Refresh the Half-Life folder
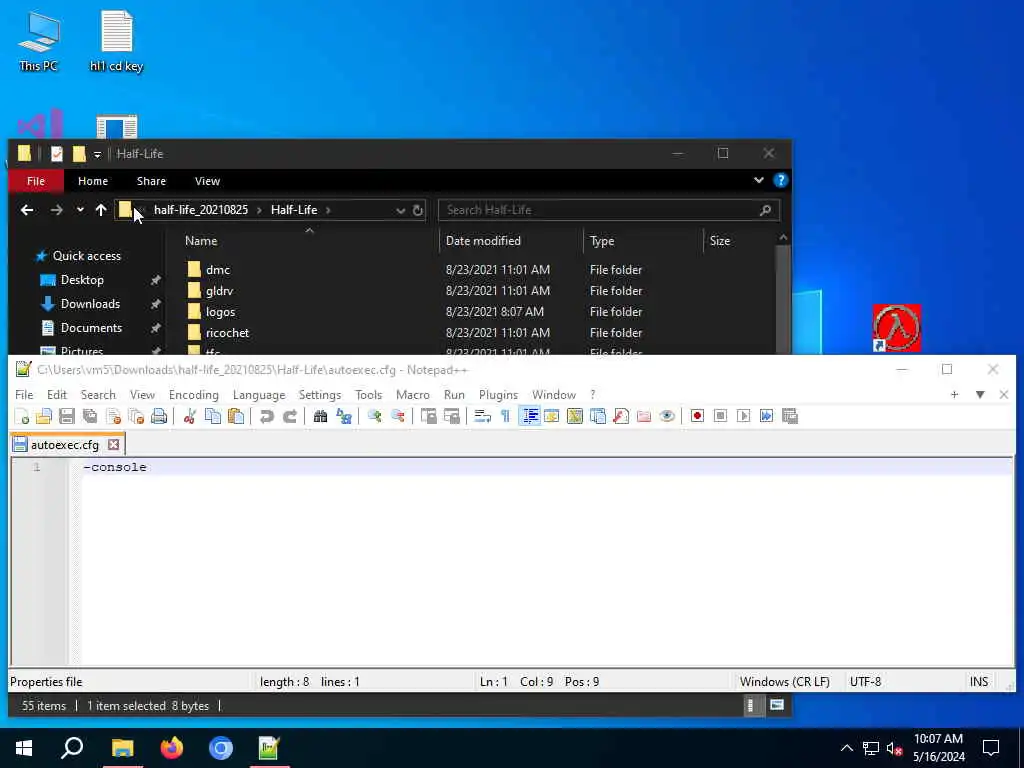The image size is (1024, 768). [418, 210]
